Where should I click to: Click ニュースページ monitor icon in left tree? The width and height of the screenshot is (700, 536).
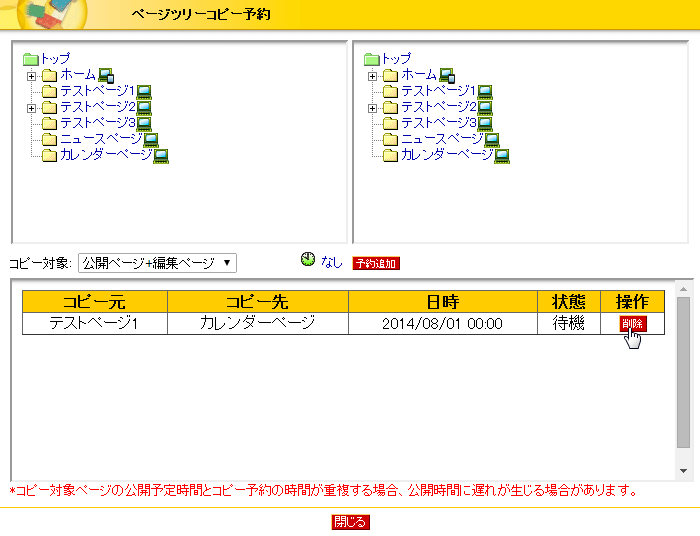(150, 140)
